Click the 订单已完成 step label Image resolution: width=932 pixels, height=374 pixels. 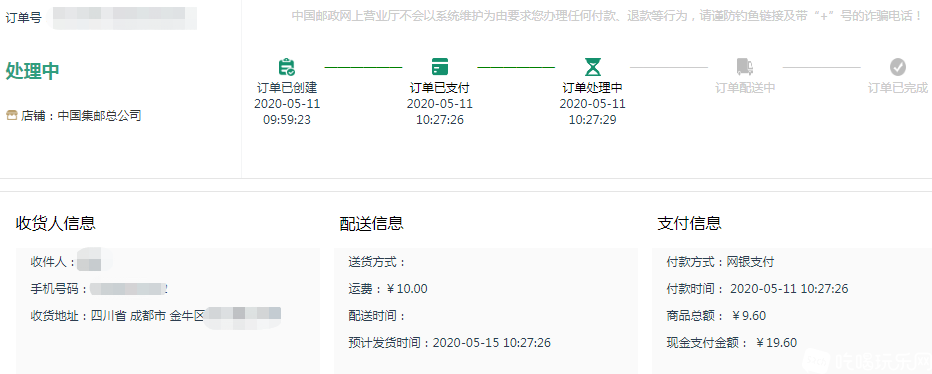pos(898,88)
